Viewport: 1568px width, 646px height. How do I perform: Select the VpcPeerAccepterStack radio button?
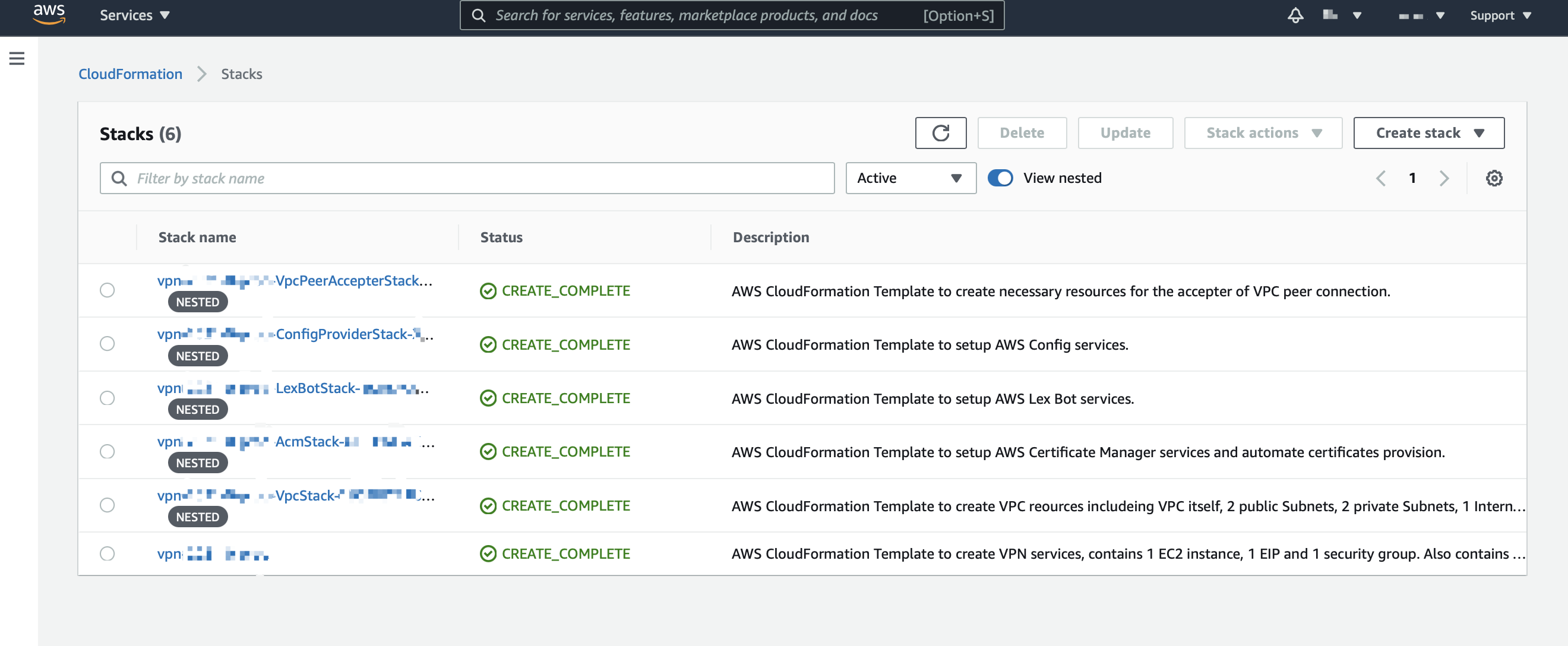[x=108, y=290]
